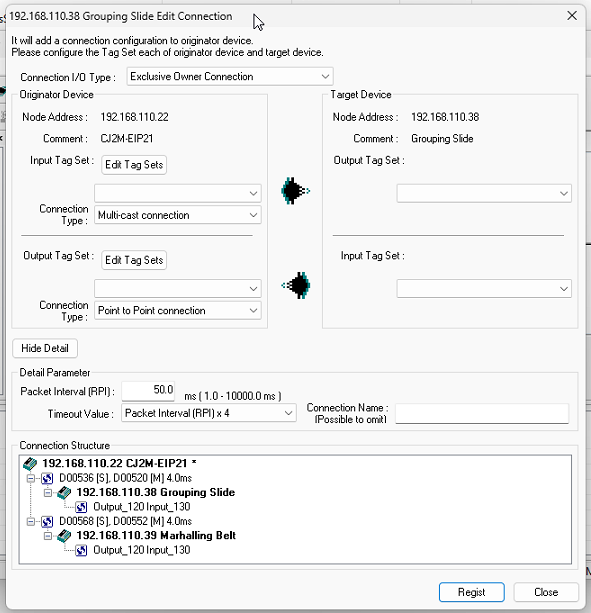Image resolution: width=591 pixels, height=613 pixels.
Task: Click device icon for 192.168.110.39 Marhalling Belt
Action: [64, 536]
